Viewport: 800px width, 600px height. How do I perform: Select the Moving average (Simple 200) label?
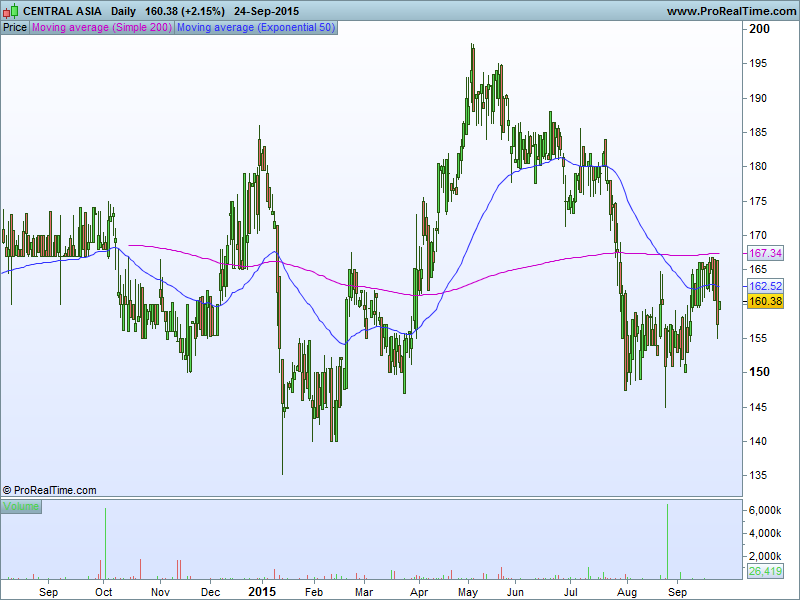tap(102, 28)
